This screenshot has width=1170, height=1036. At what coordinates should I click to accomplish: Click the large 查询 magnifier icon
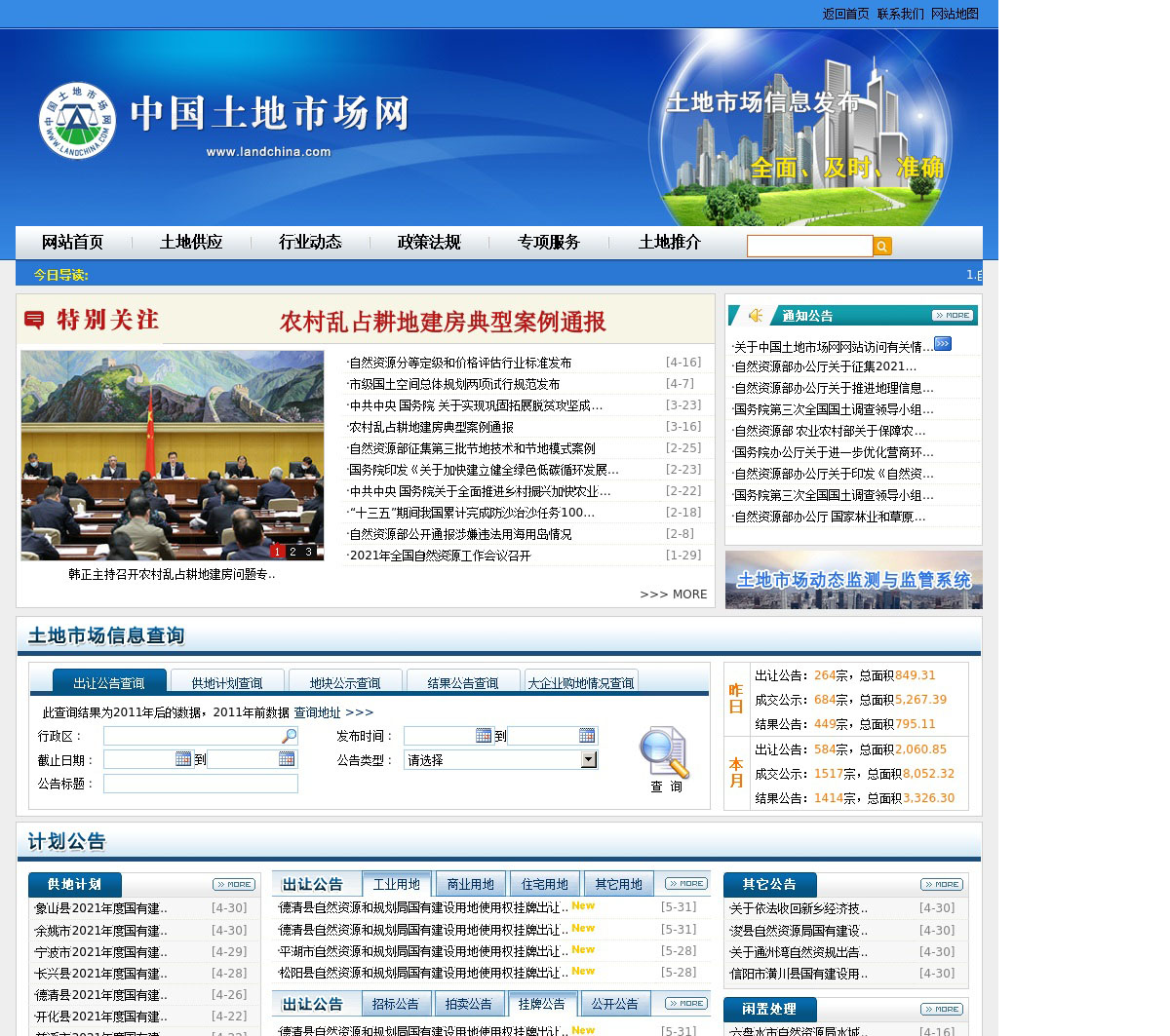point(665,754)
